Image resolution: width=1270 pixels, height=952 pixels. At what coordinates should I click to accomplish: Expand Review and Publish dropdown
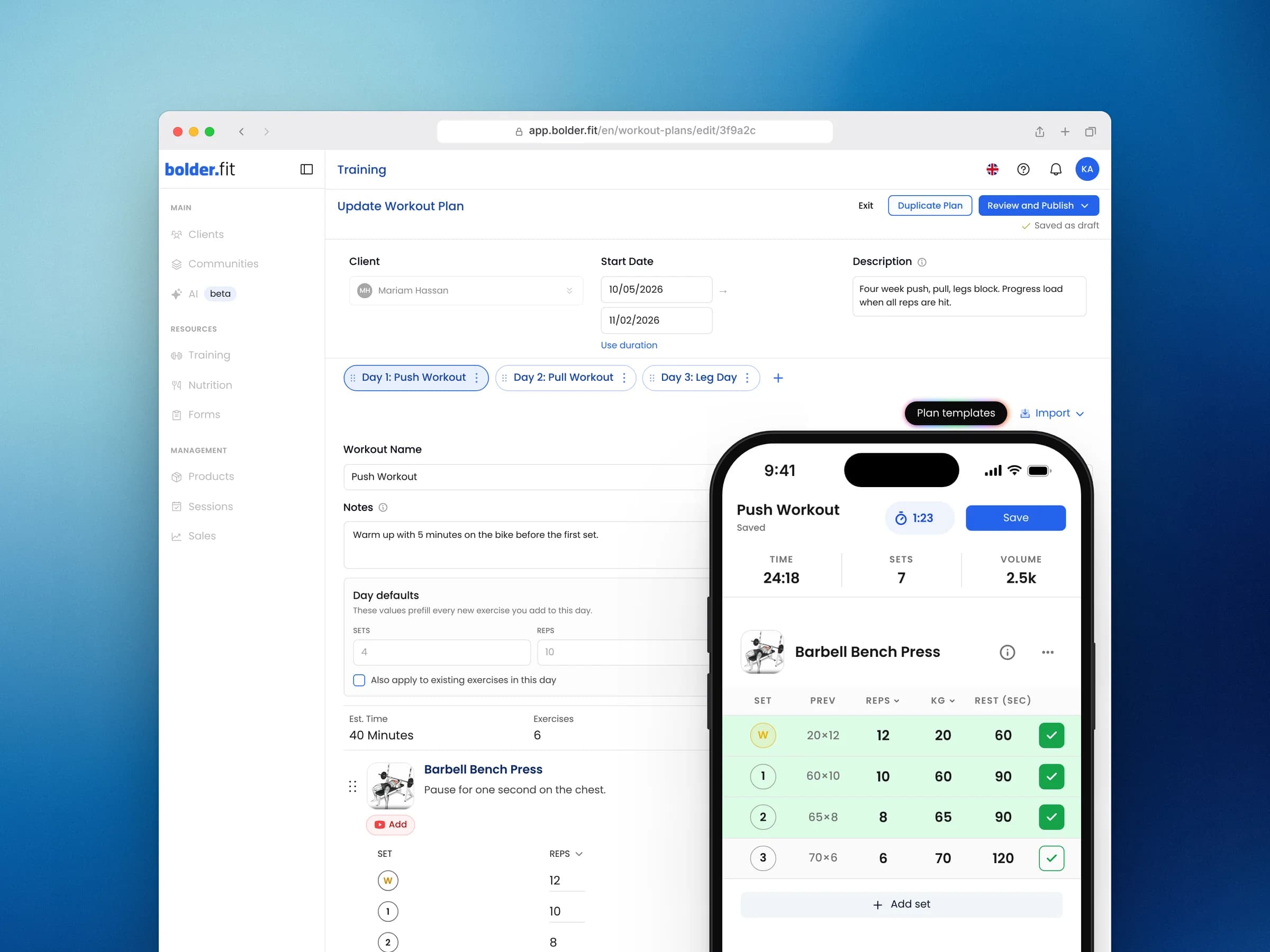click(1084, 206)
